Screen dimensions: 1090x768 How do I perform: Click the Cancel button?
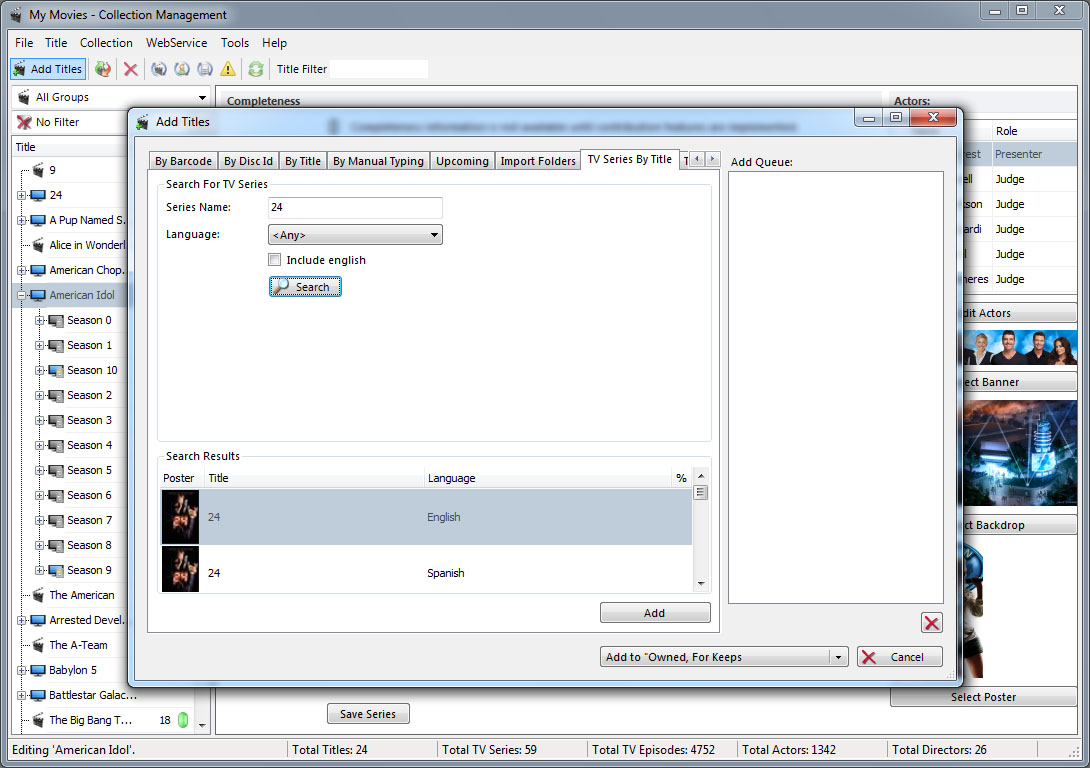click(900, 657)
